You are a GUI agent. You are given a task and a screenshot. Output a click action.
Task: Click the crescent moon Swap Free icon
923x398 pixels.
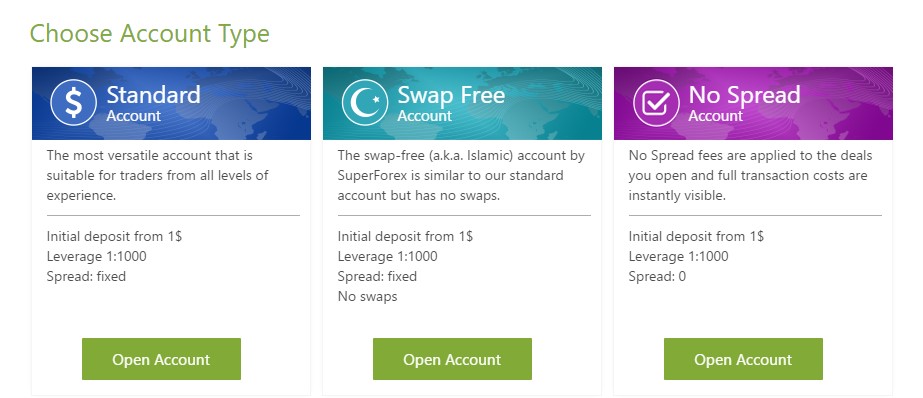tap(365, 102)
